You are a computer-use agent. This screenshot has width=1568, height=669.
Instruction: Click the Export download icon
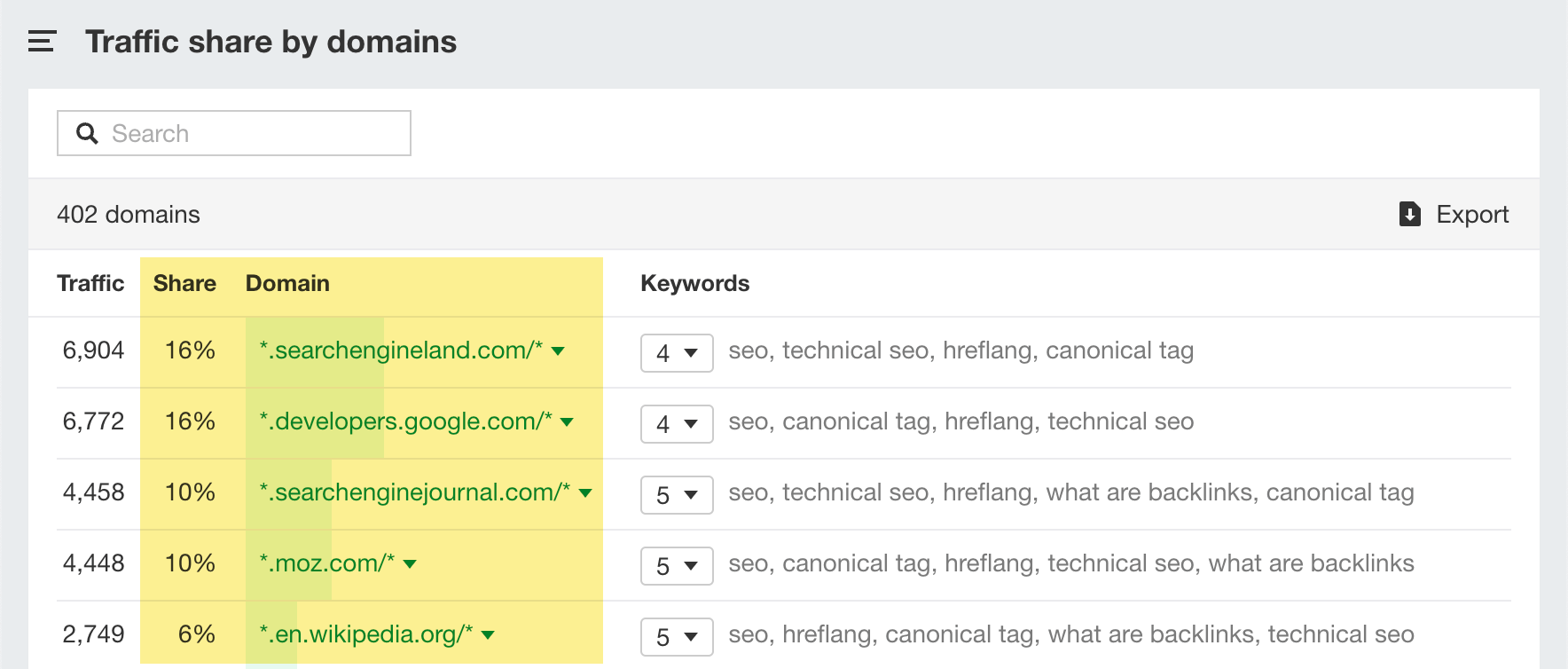[x=1411, y=214]
